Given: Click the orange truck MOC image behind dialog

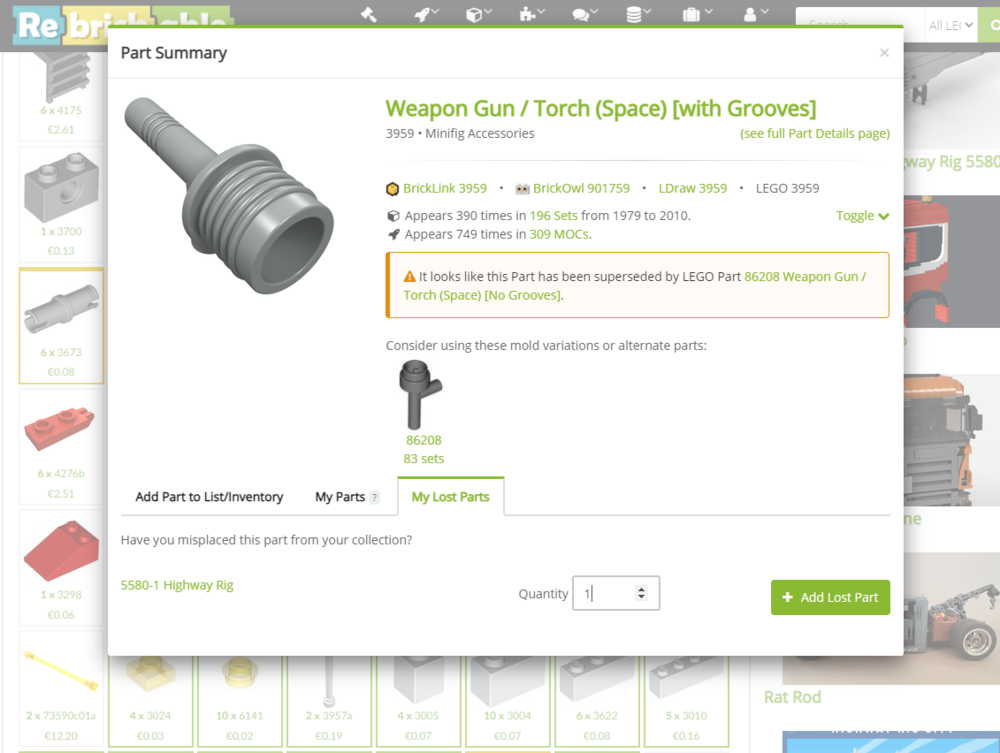Looking at the screenshot, I should tap(952, 440).
